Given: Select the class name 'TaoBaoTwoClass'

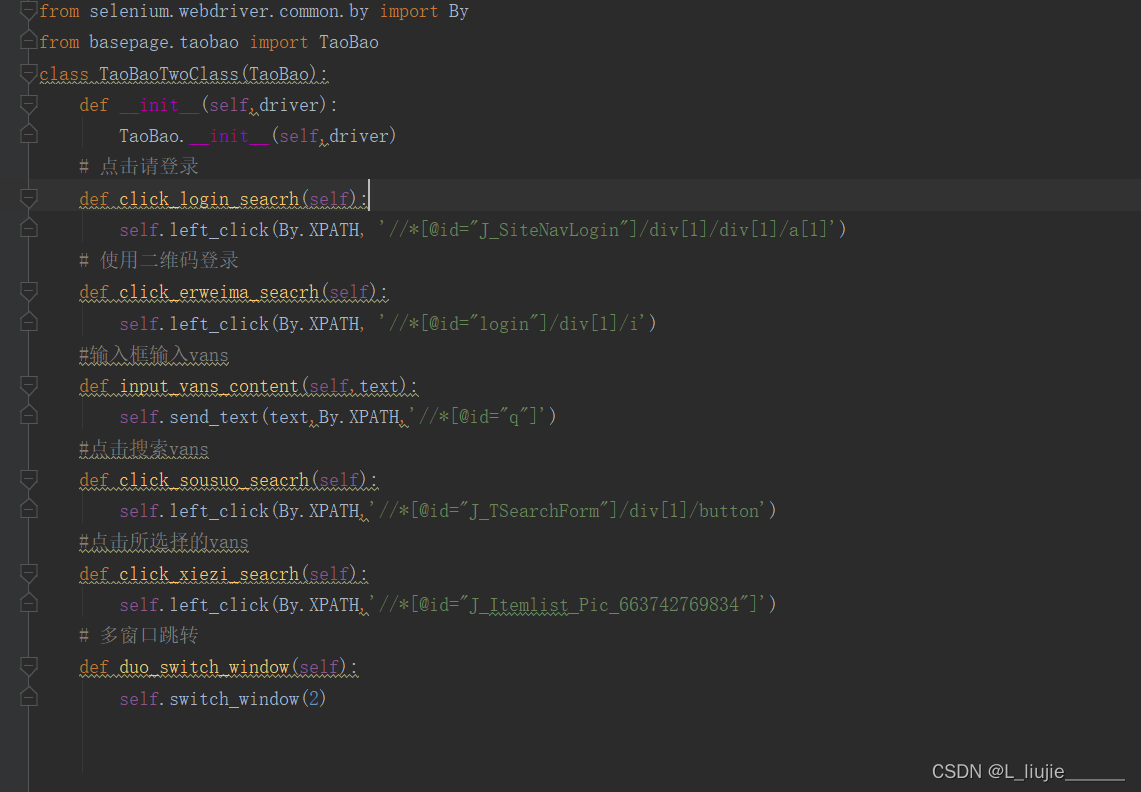Looking at the screenshot, I should (x=169, y=74).
